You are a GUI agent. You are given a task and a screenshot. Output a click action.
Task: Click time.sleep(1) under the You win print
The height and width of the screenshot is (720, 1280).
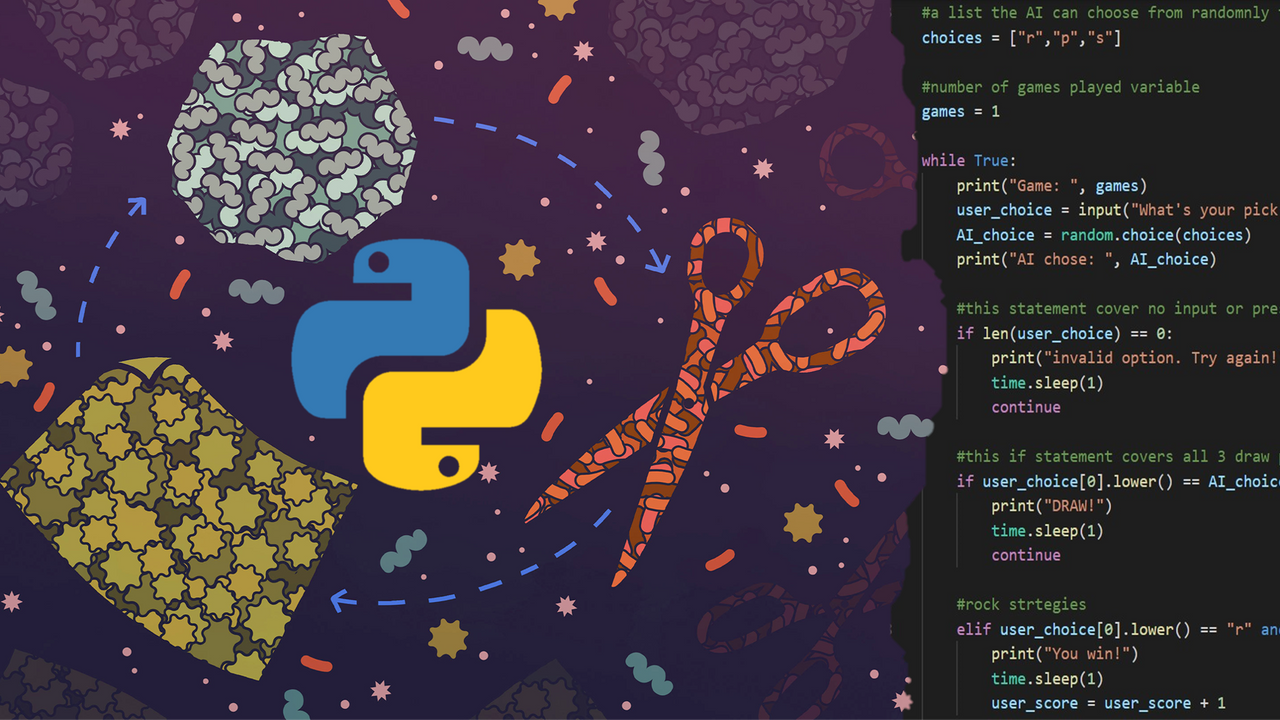1047,678
